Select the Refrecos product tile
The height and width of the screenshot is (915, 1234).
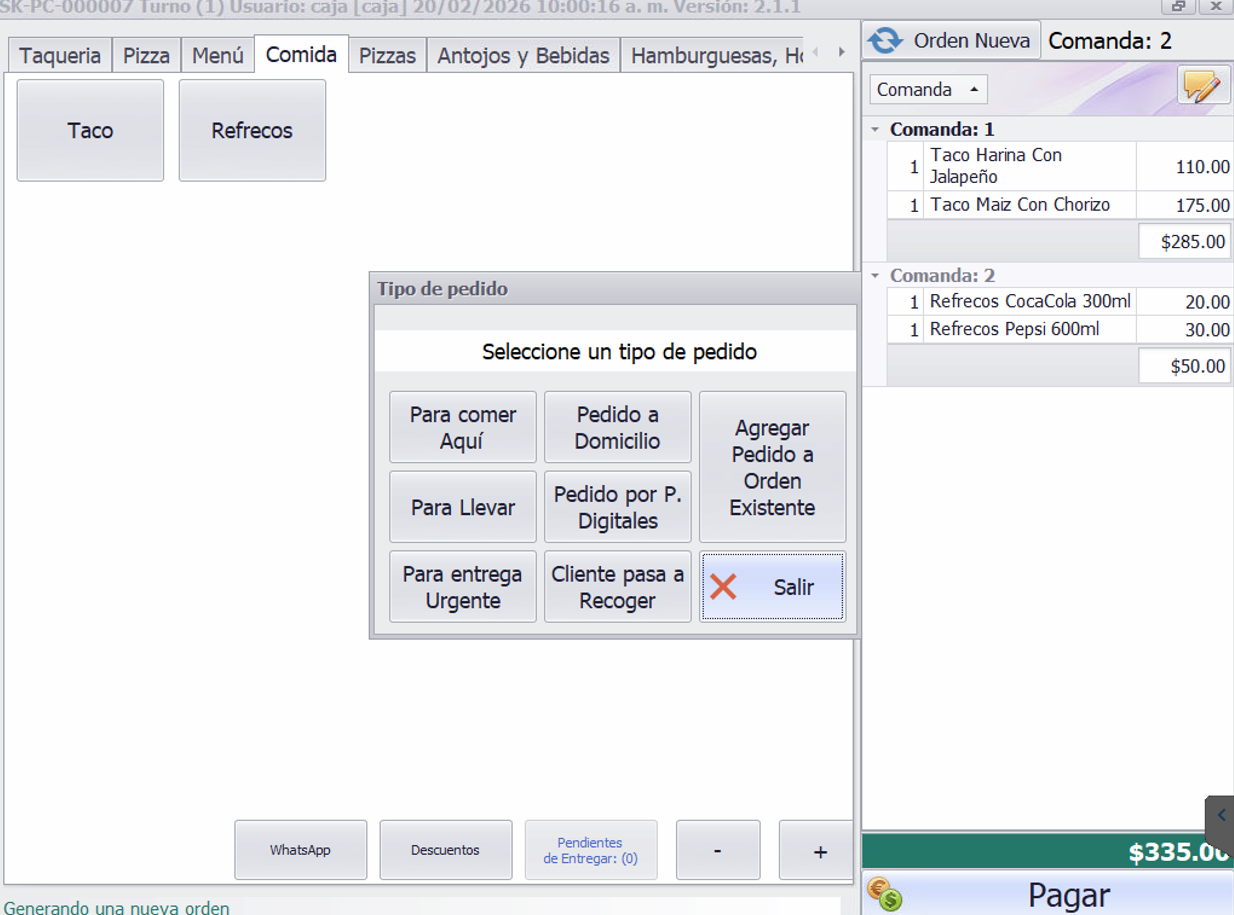[252, 131]
